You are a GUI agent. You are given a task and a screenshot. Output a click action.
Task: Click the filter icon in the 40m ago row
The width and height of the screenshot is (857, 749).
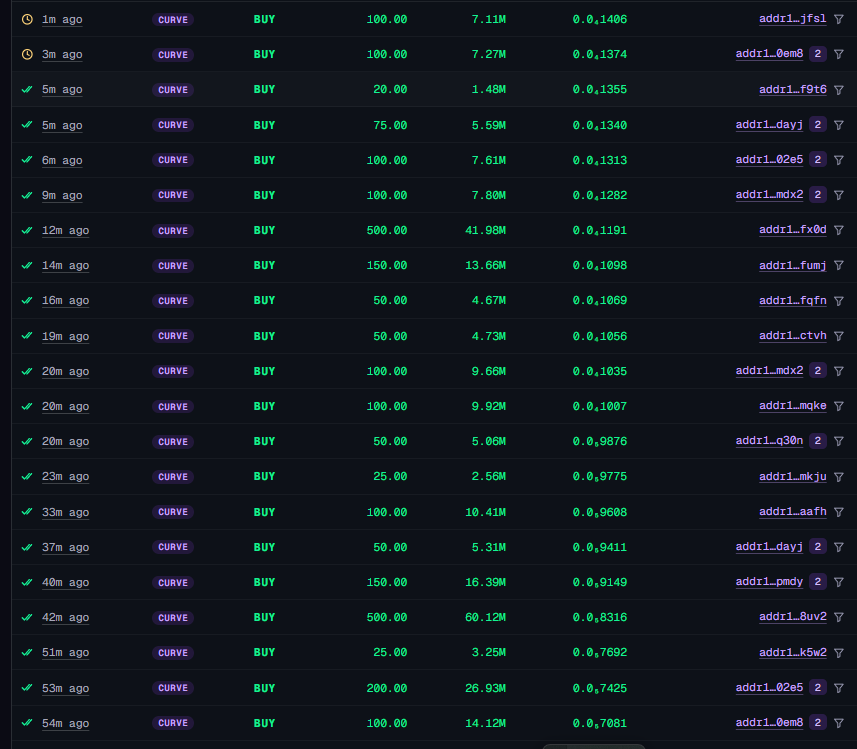click(839, 582)
